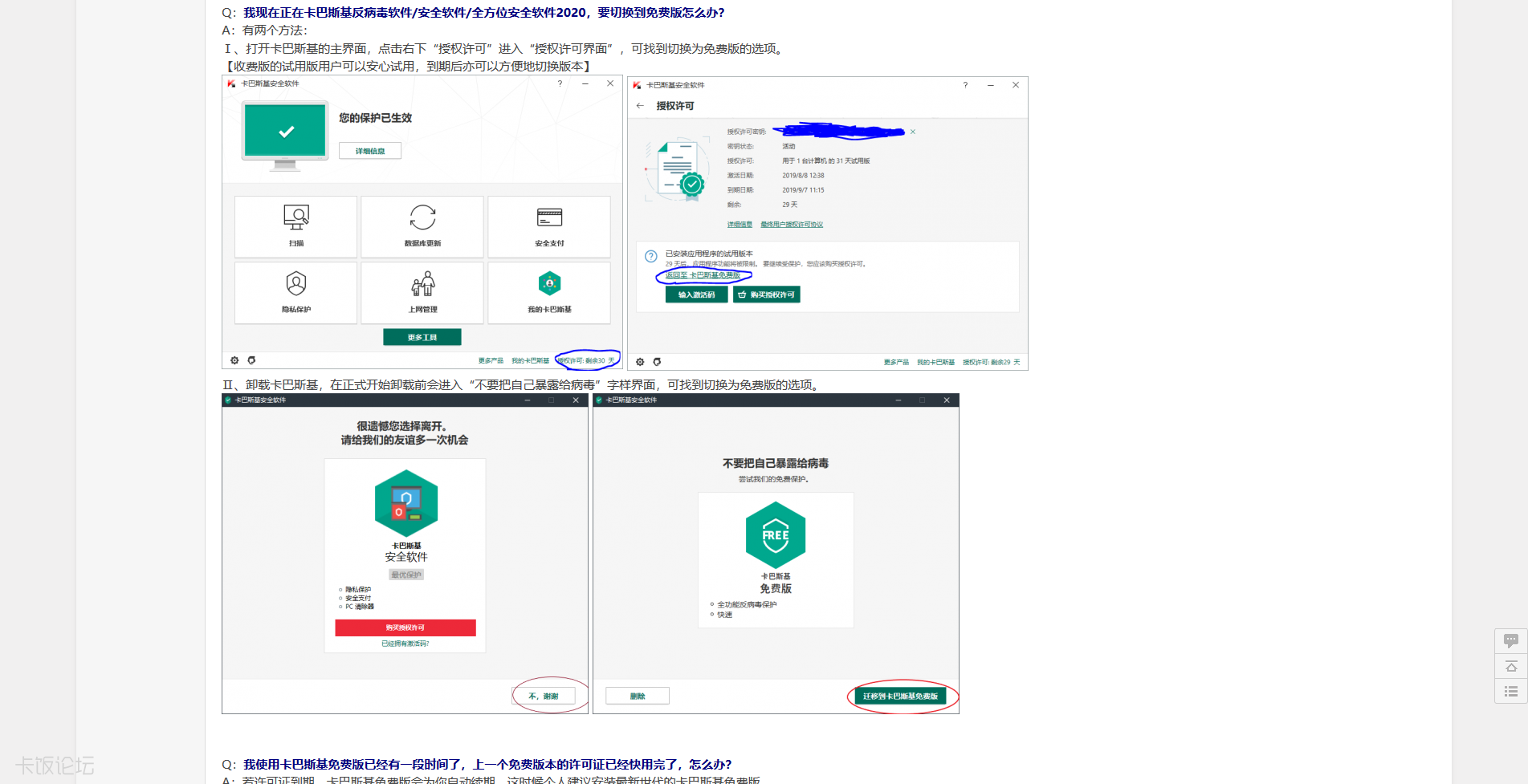Click the 全功能反病毒保护 bullet text
Viewport: 1528px width, 784px height.
pyautogui.click(x=747, y=604)
